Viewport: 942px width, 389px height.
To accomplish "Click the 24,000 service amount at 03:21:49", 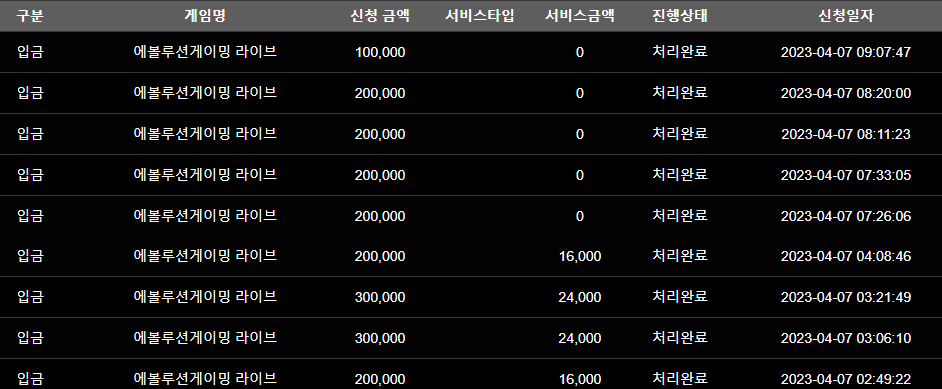I will (x=580, y=298).
